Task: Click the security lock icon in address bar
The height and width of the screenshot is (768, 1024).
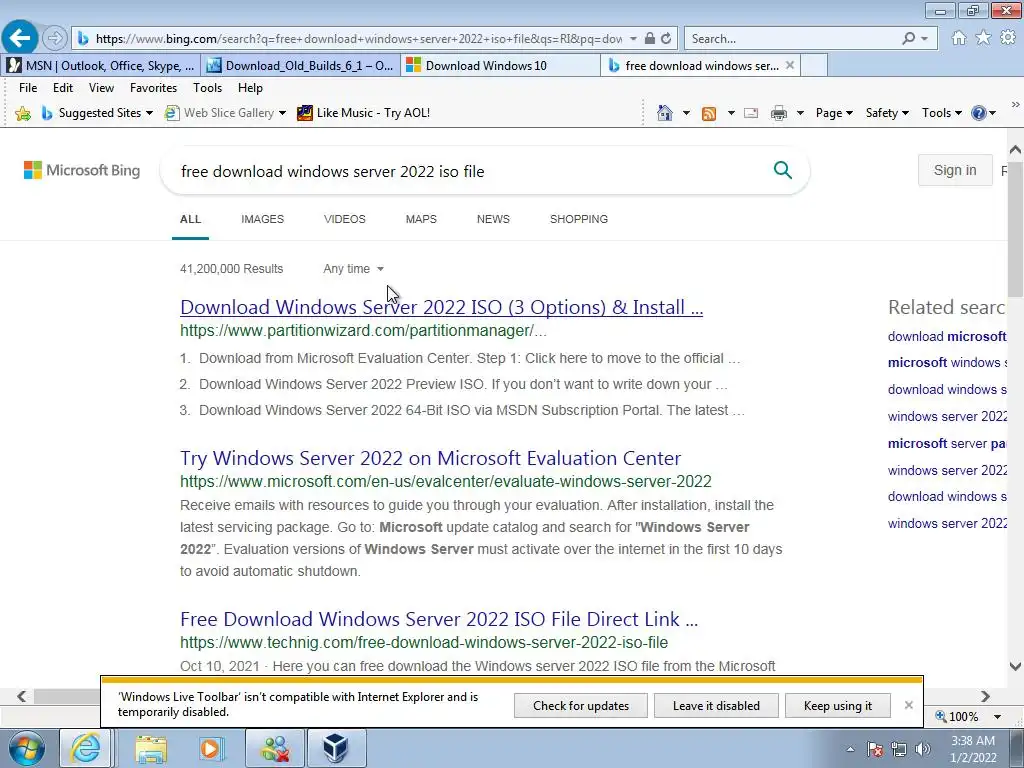Action: (650, 39)
